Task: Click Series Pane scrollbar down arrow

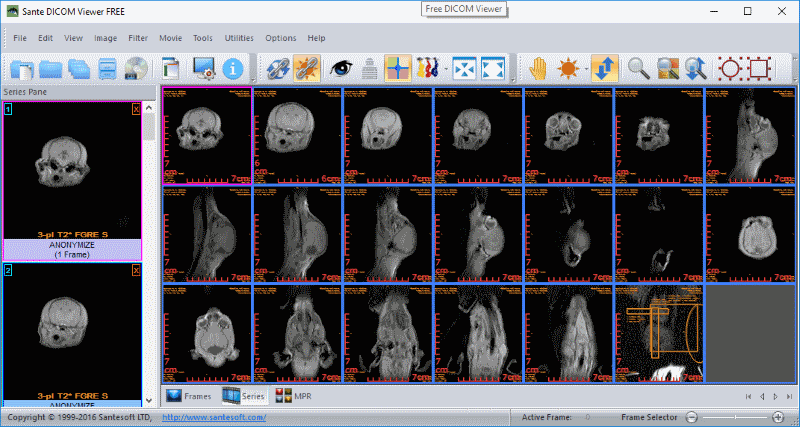Action: 149,400
